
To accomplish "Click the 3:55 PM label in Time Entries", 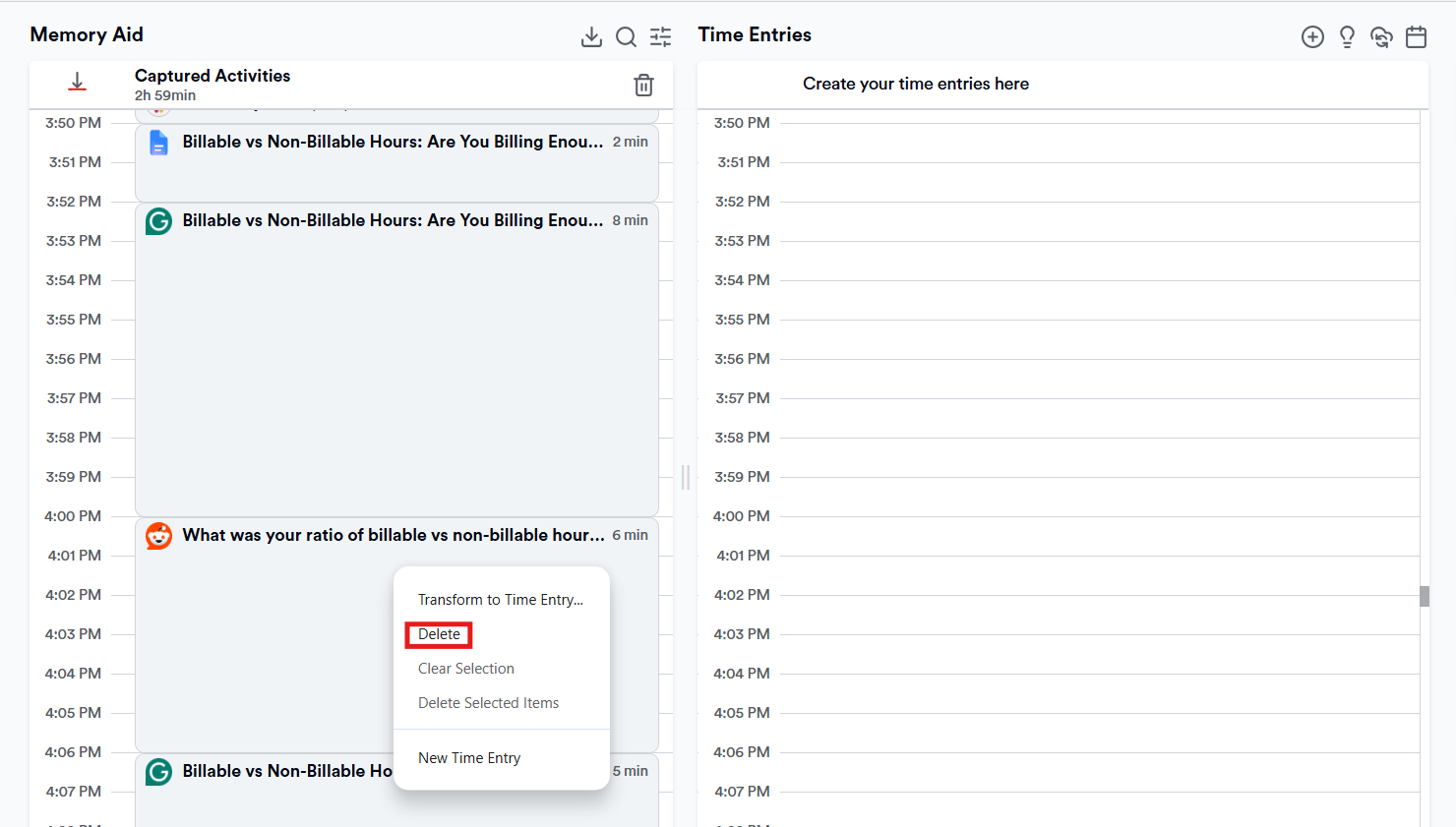I will [x=742, y=320].
